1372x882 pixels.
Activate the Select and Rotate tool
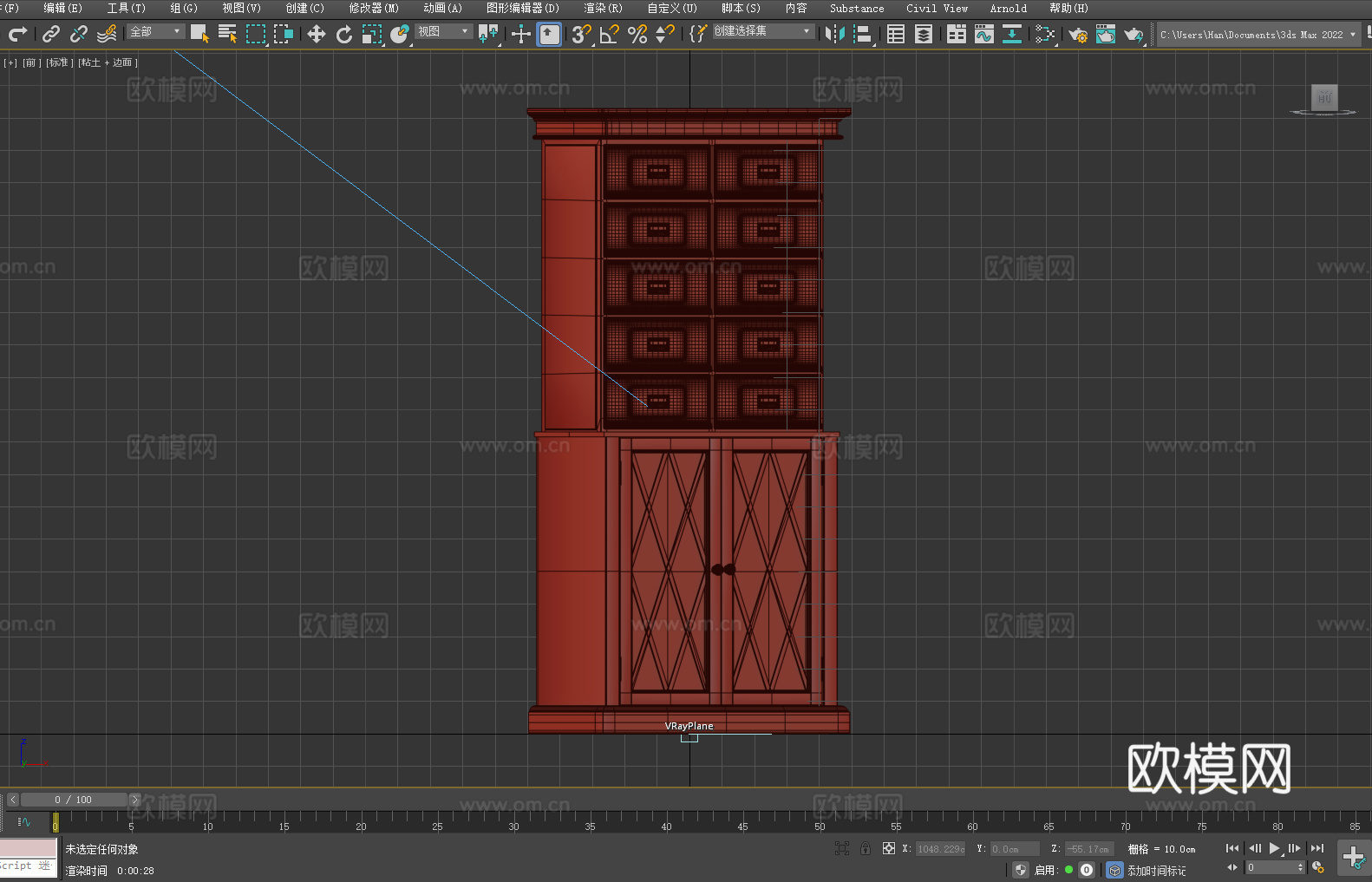coord(343,34)
